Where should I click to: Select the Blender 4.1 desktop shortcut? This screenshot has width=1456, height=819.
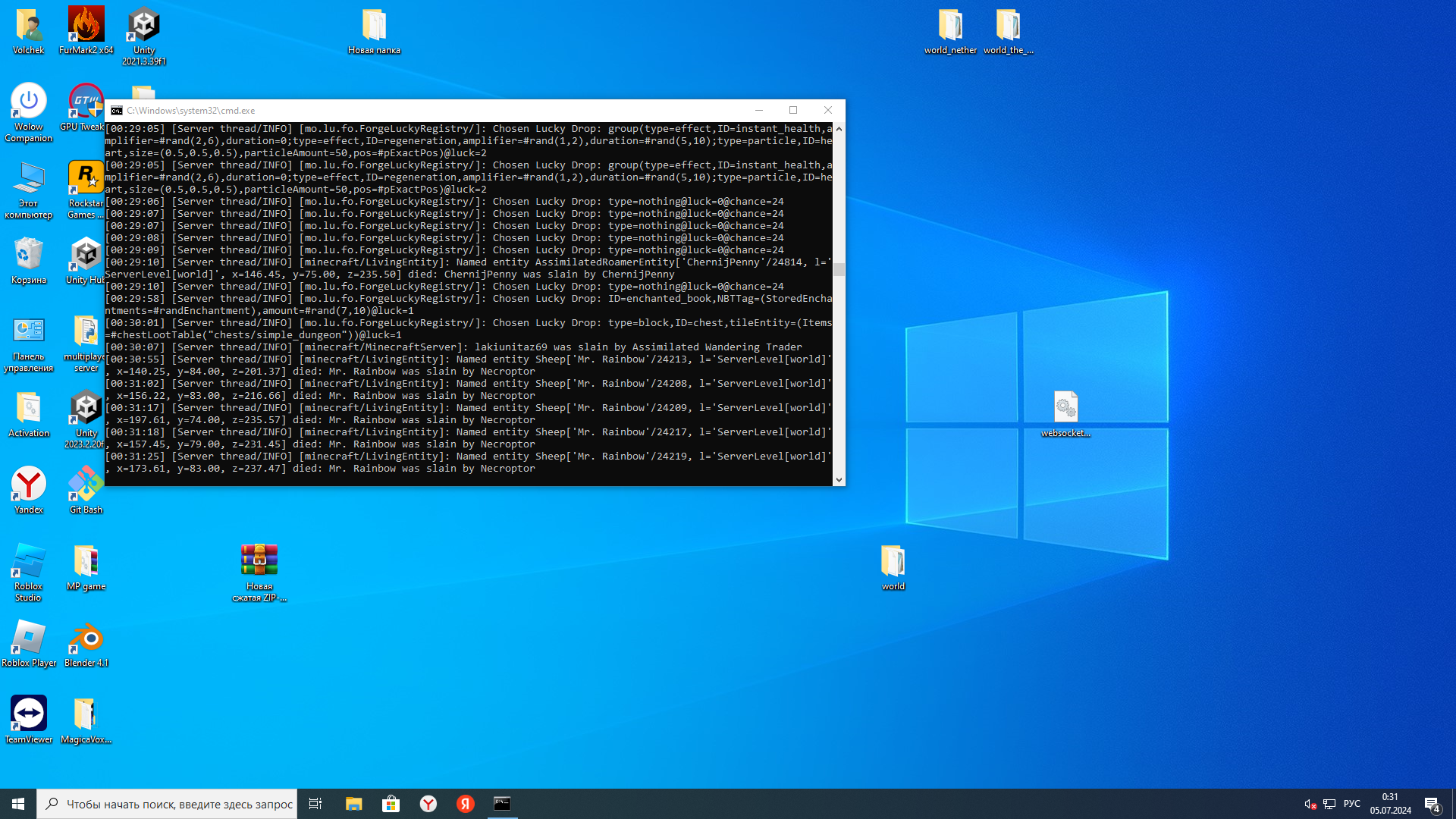(x=86, y=639)
